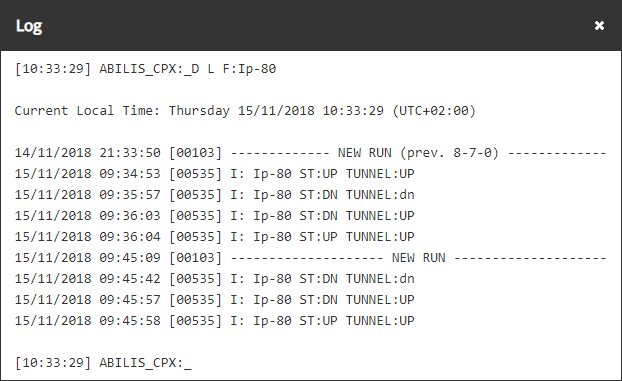622x381 pixels.
Task: Select log entry timestamped 09:36:03
Action: (214, 216)
